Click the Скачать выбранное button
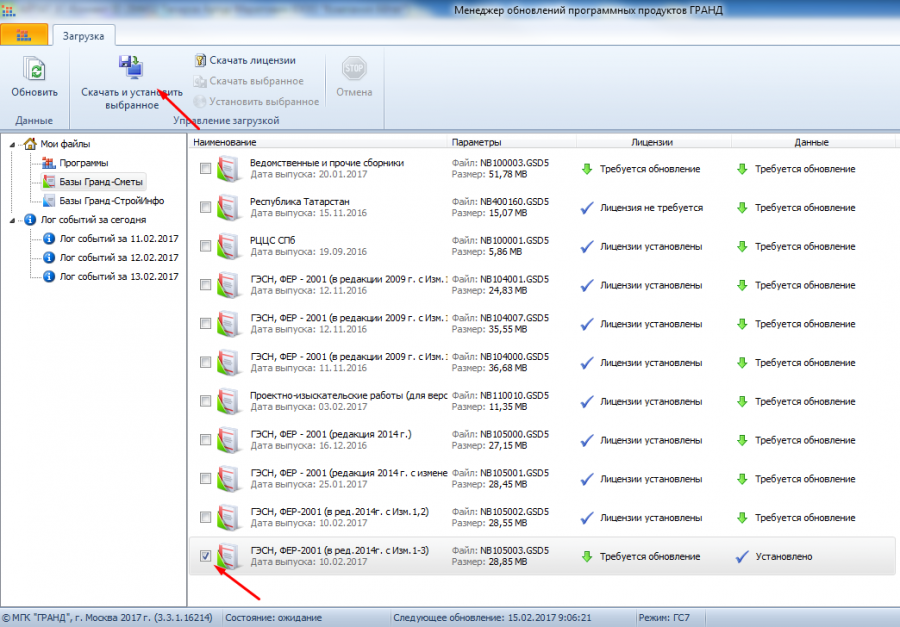900x627 pixels. coord(249,81)
